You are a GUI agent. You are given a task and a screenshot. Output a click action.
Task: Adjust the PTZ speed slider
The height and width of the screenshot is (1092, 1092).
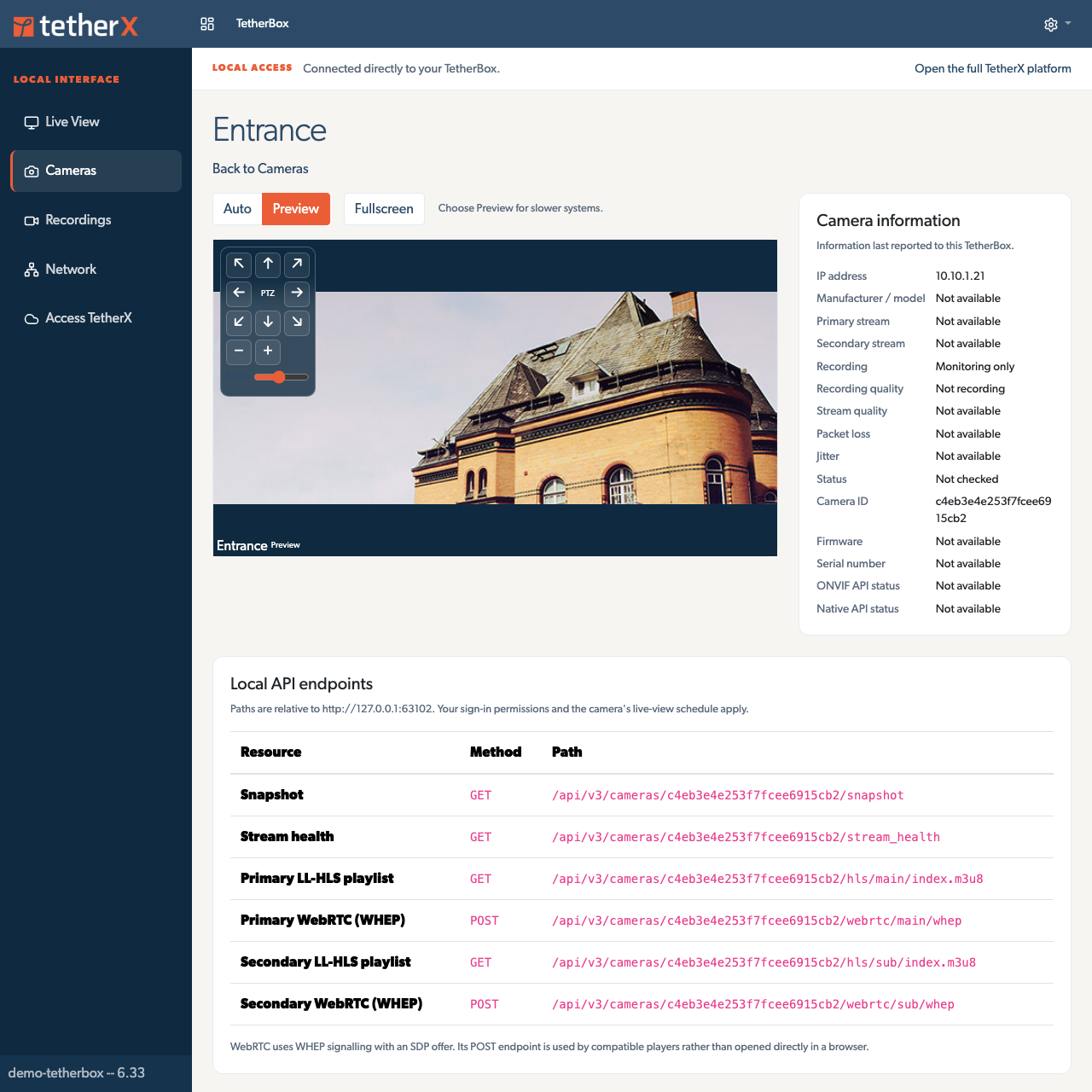pos(282,377)
